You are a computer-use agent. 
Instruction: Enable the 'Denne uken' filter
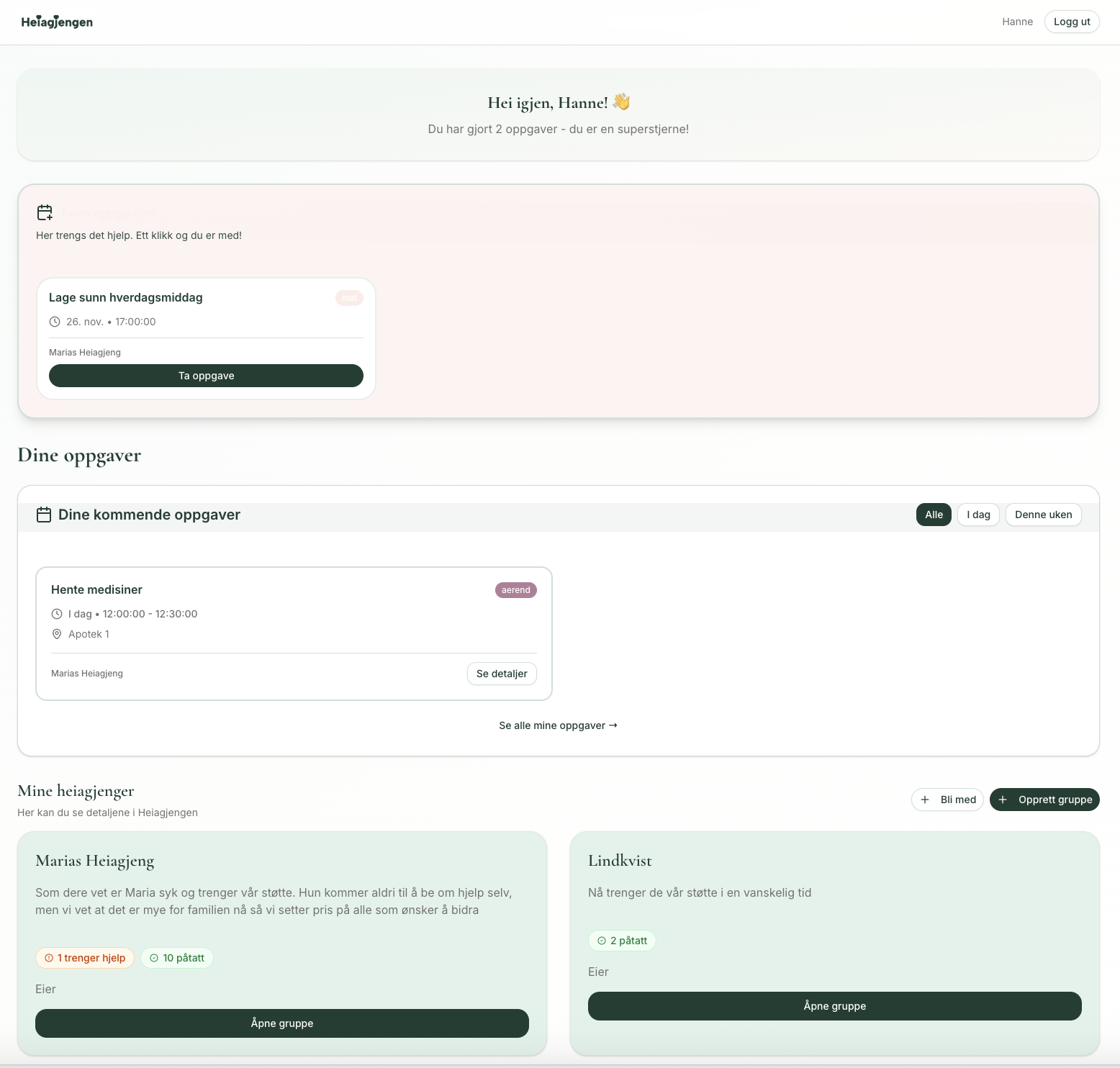pyautogui.click(x=1043, y=515)
